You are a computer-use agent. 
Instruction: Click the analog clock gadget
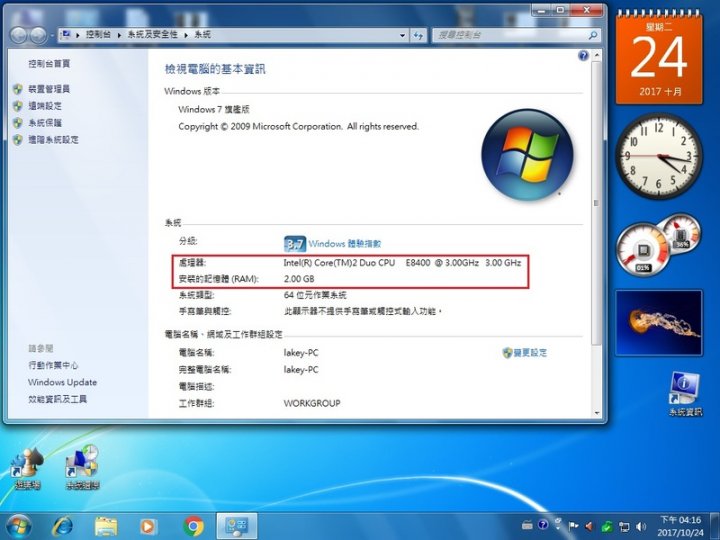(658, 156)
